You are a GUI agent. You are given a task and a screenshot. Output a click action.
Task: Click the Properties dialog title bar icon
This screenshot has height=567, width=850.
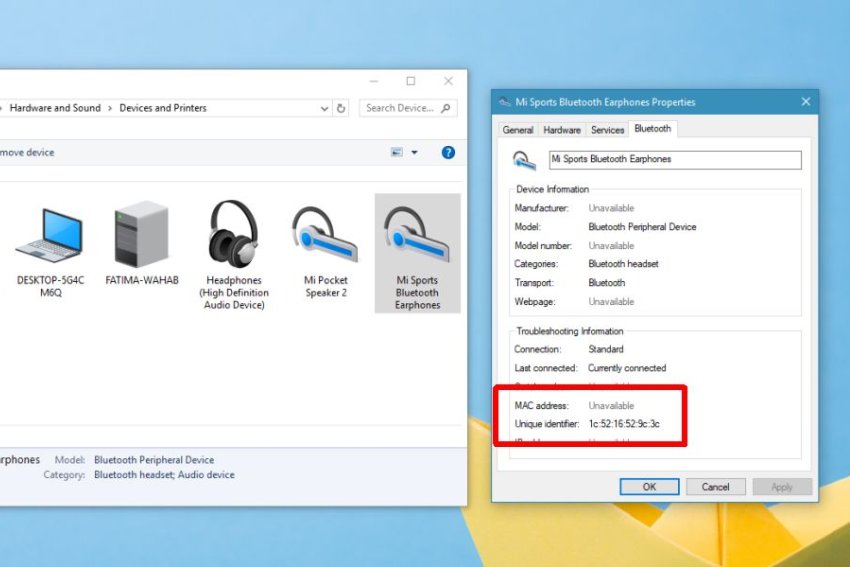(x=505, y=102)
